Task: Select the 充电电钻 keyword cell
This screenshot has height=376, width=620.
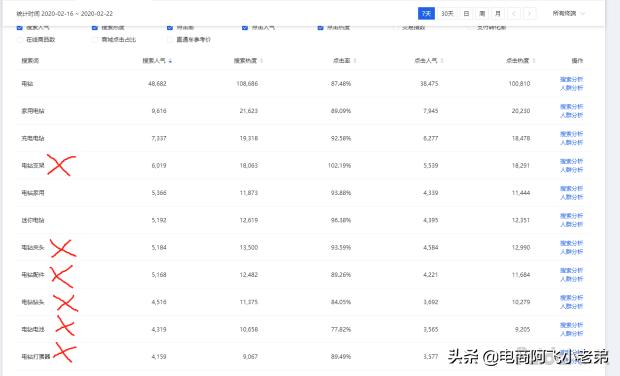Action: coord(33,138)
